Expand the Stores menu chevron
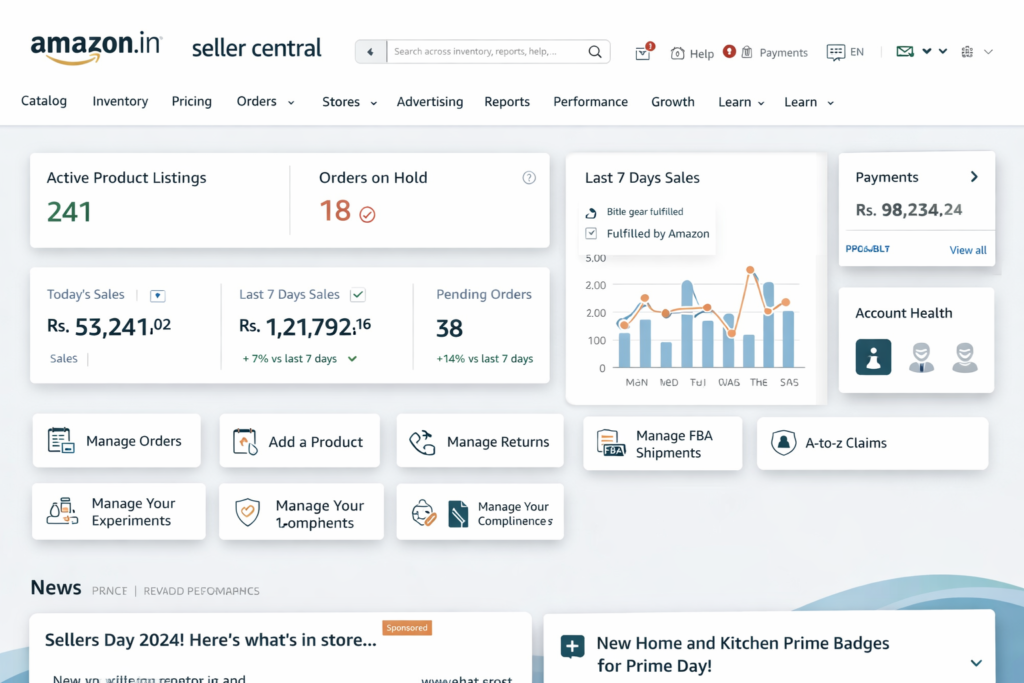The image size is (1024, 683). coord(374,103)
